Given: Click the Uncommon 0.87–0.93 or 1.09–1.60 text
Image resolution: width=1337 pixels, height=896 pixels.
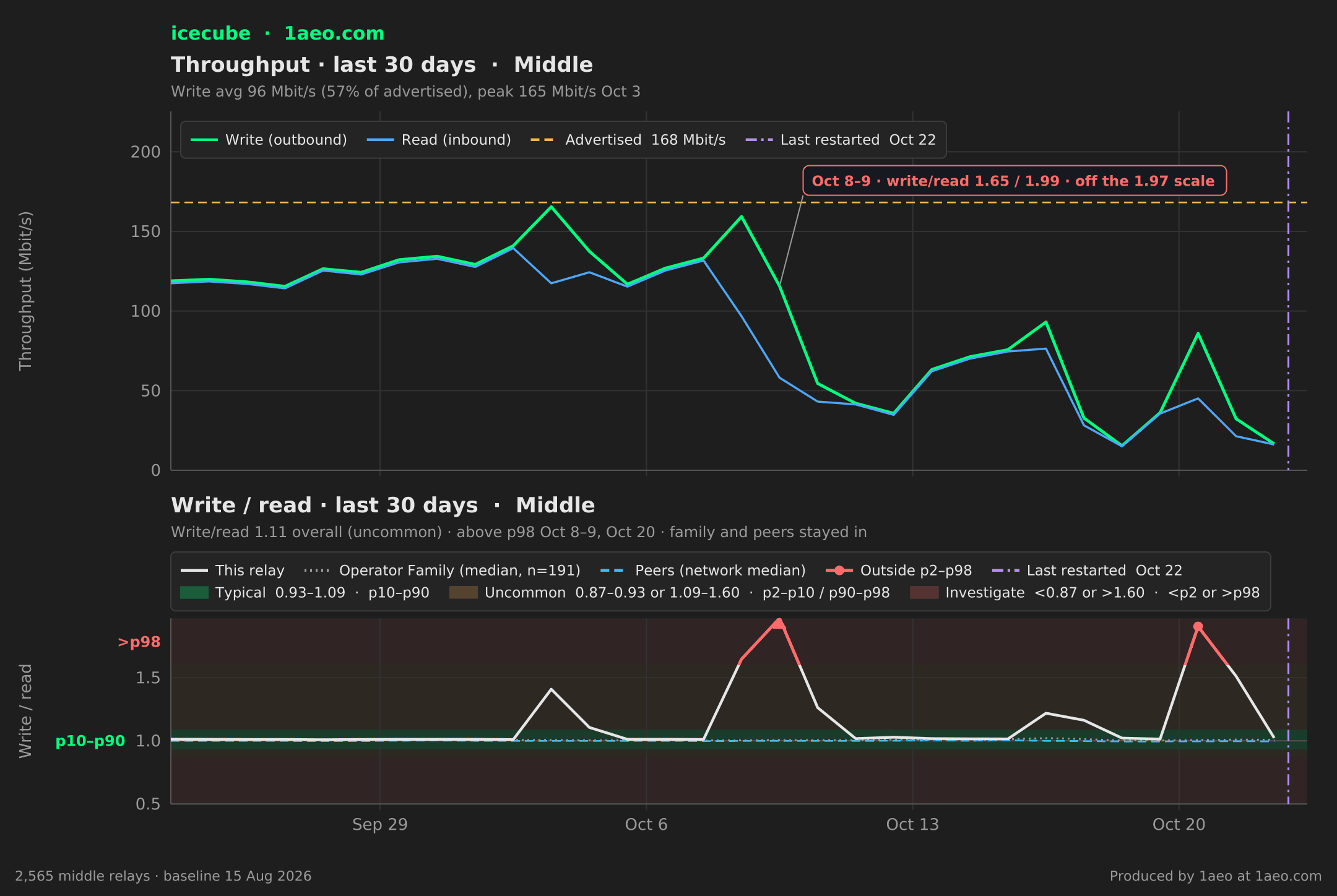Looking at the screenshot, I should (687, 593).
